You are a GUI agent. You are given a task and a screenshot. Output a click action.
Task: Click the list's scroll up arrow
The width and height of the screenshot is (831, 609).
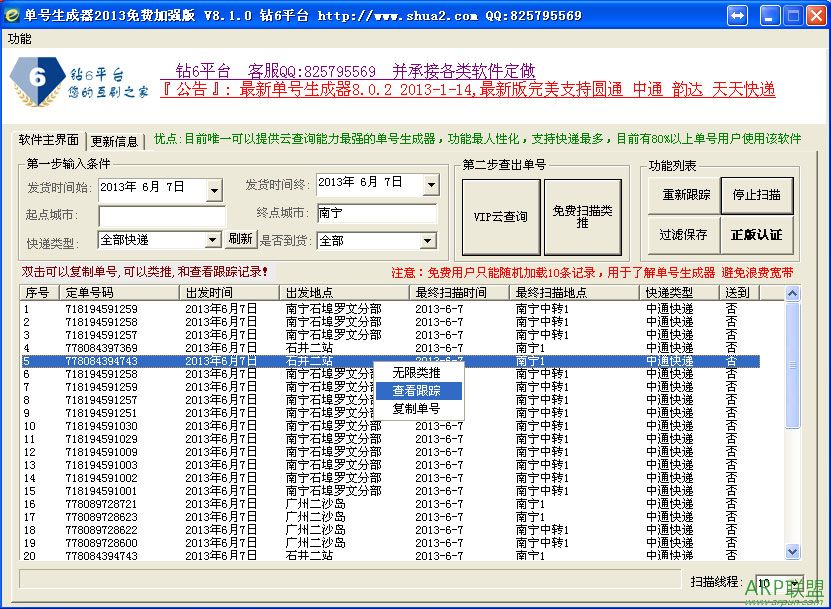(792, 293)
